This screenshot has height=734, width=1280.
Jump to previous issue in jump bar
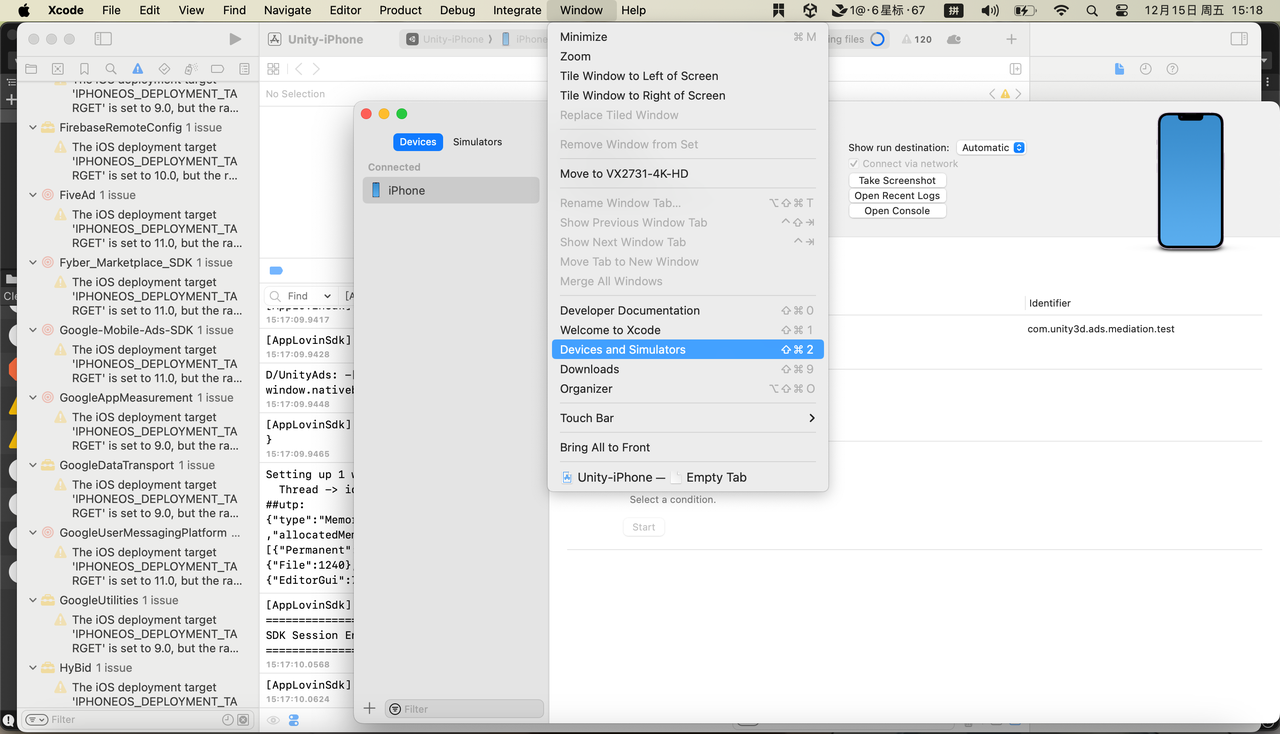pos(992,94)
